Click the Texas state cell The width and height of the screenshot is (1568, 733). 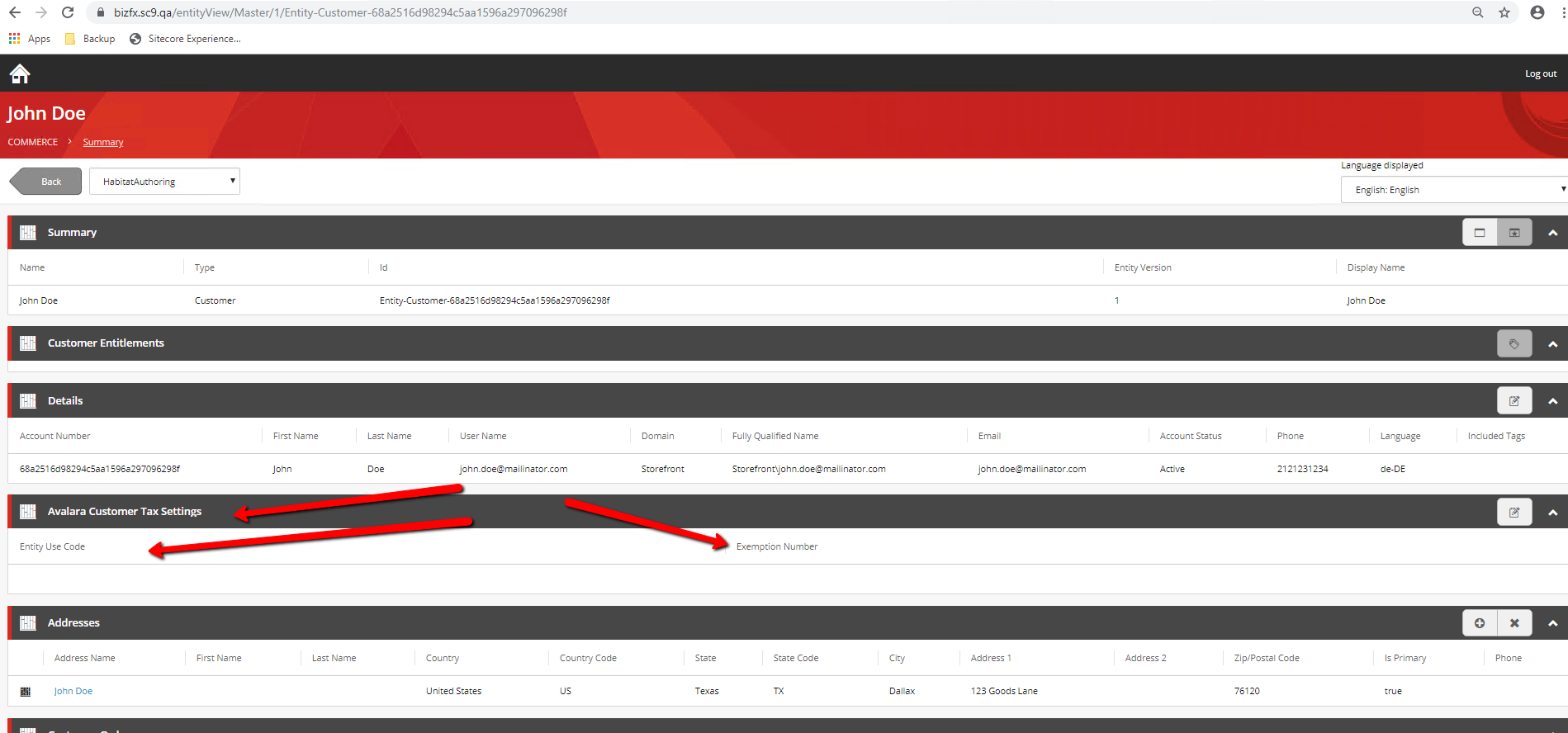coord(707,691)
